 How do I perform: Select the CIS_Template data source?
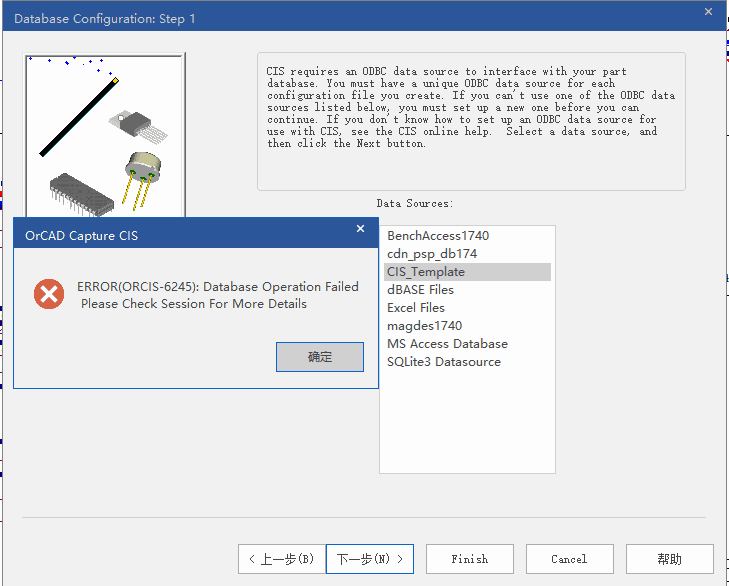tap(467, 272)
